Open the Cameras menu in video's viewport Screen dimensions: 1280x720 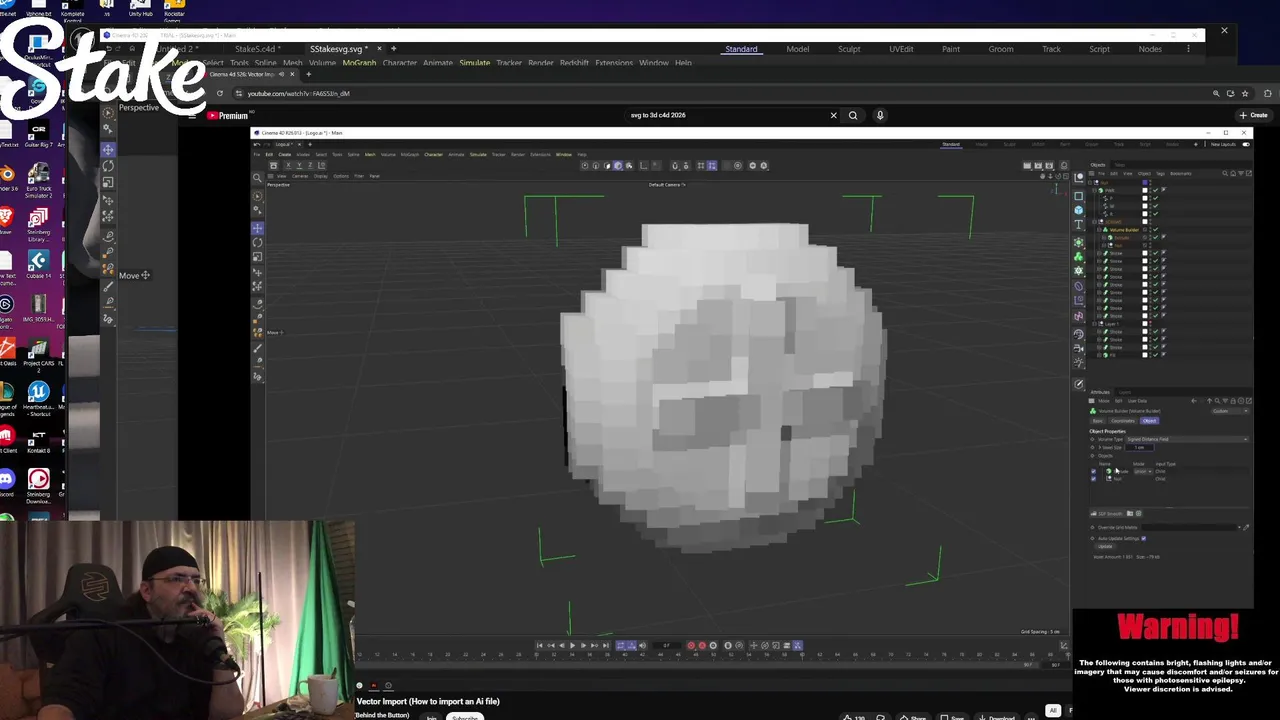[300, 176]
